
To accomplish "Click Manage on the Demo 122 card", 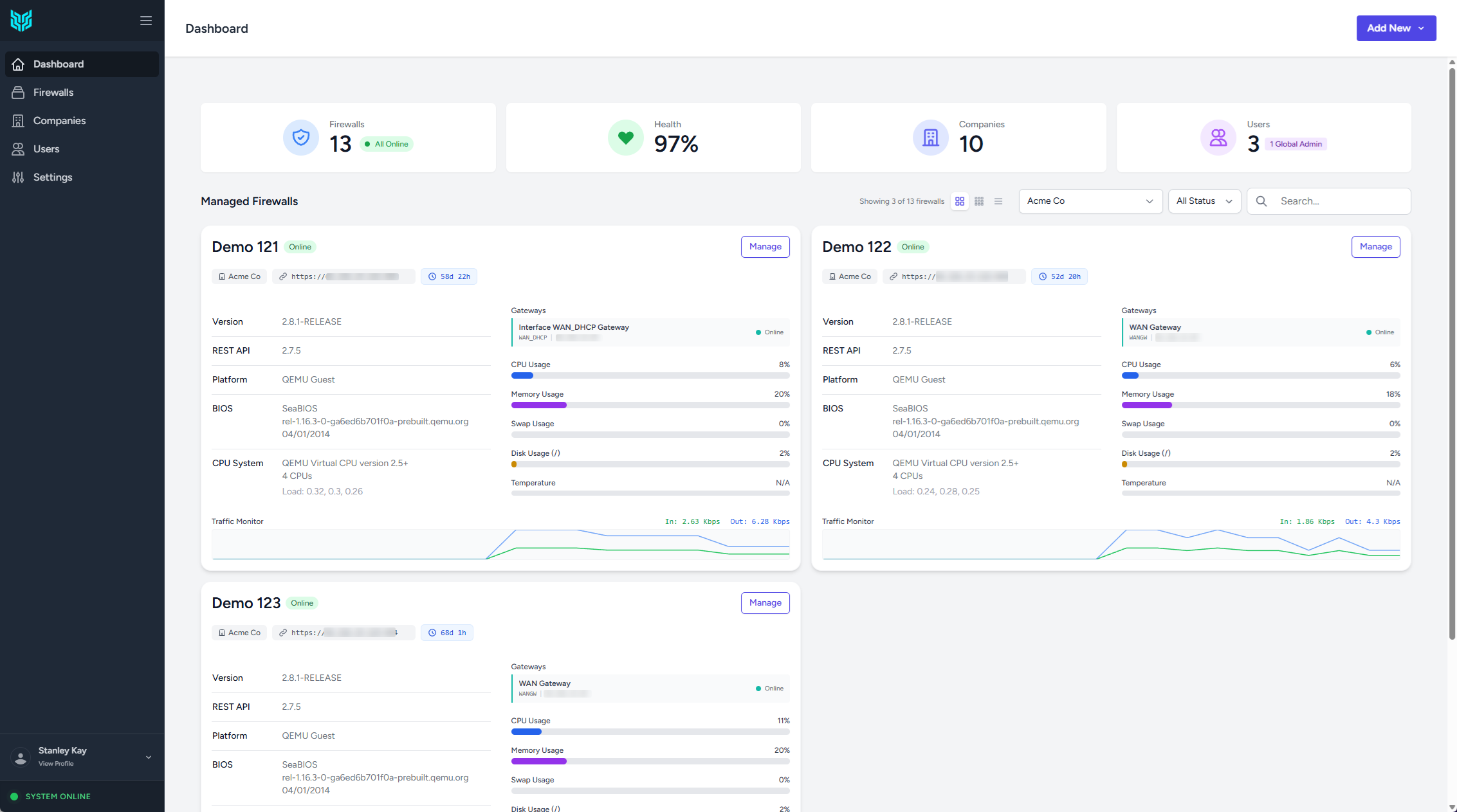I will 1375,247.
